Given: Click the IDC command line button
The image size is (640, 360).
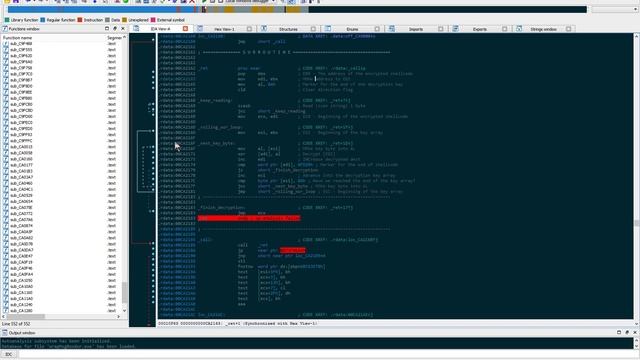Looking at the screenshot, I should coord(9,354).
